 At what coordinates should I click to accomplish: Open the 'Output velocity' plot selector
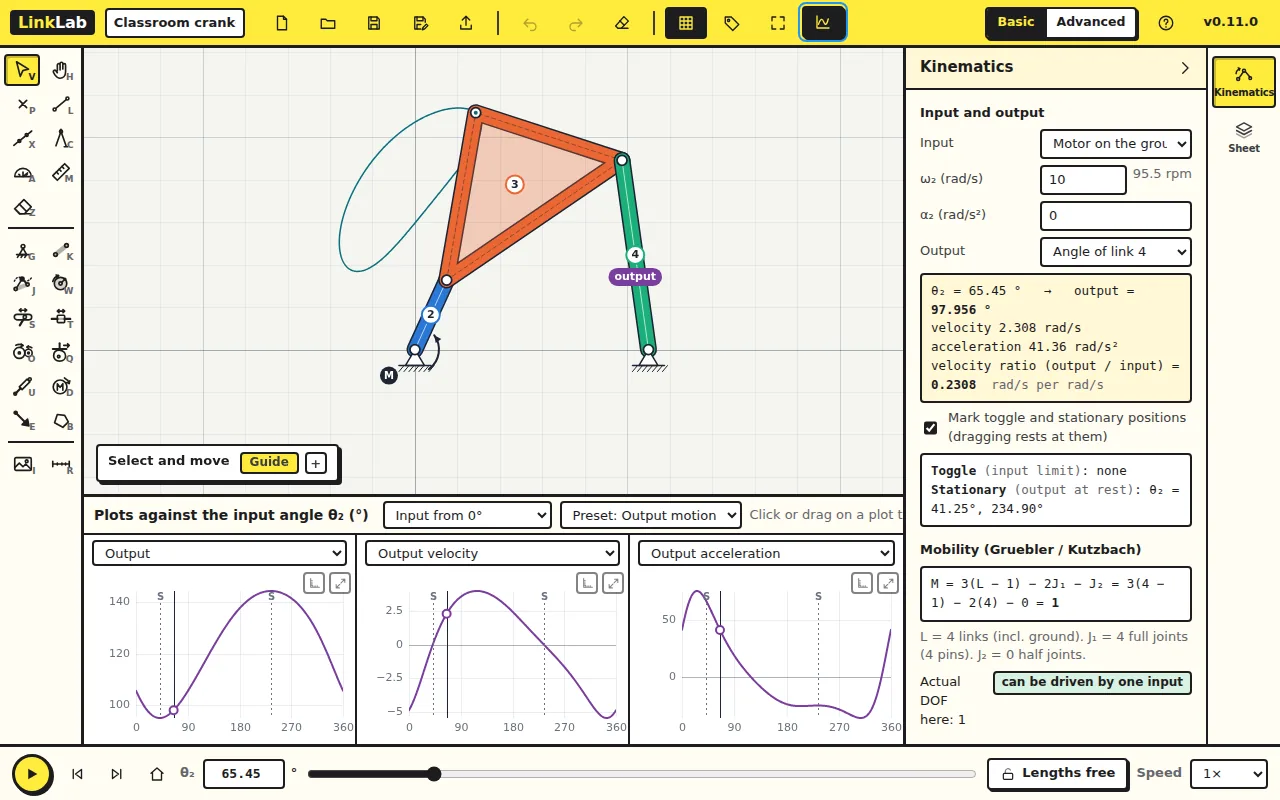pyautogui.click(x=492, y=553)
